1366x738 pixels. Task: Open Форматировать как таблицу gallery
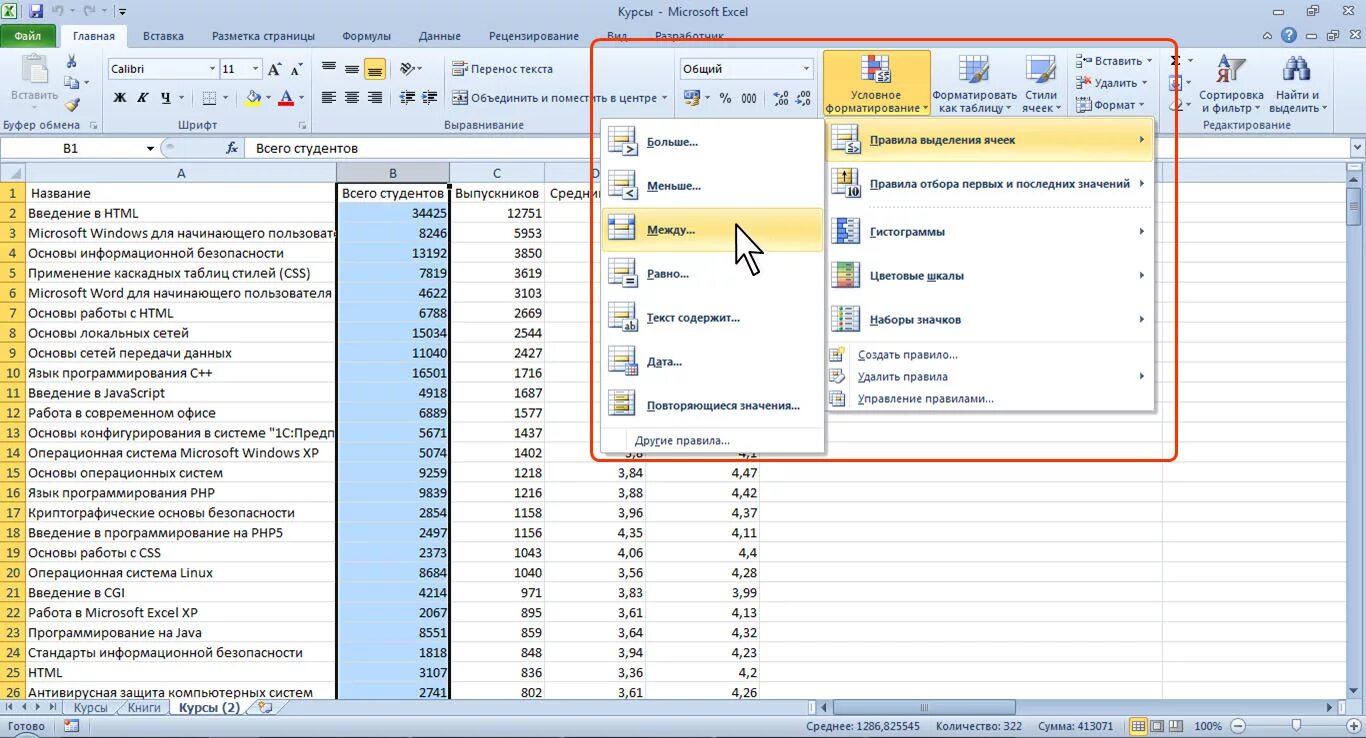click(x=974, y=84)
